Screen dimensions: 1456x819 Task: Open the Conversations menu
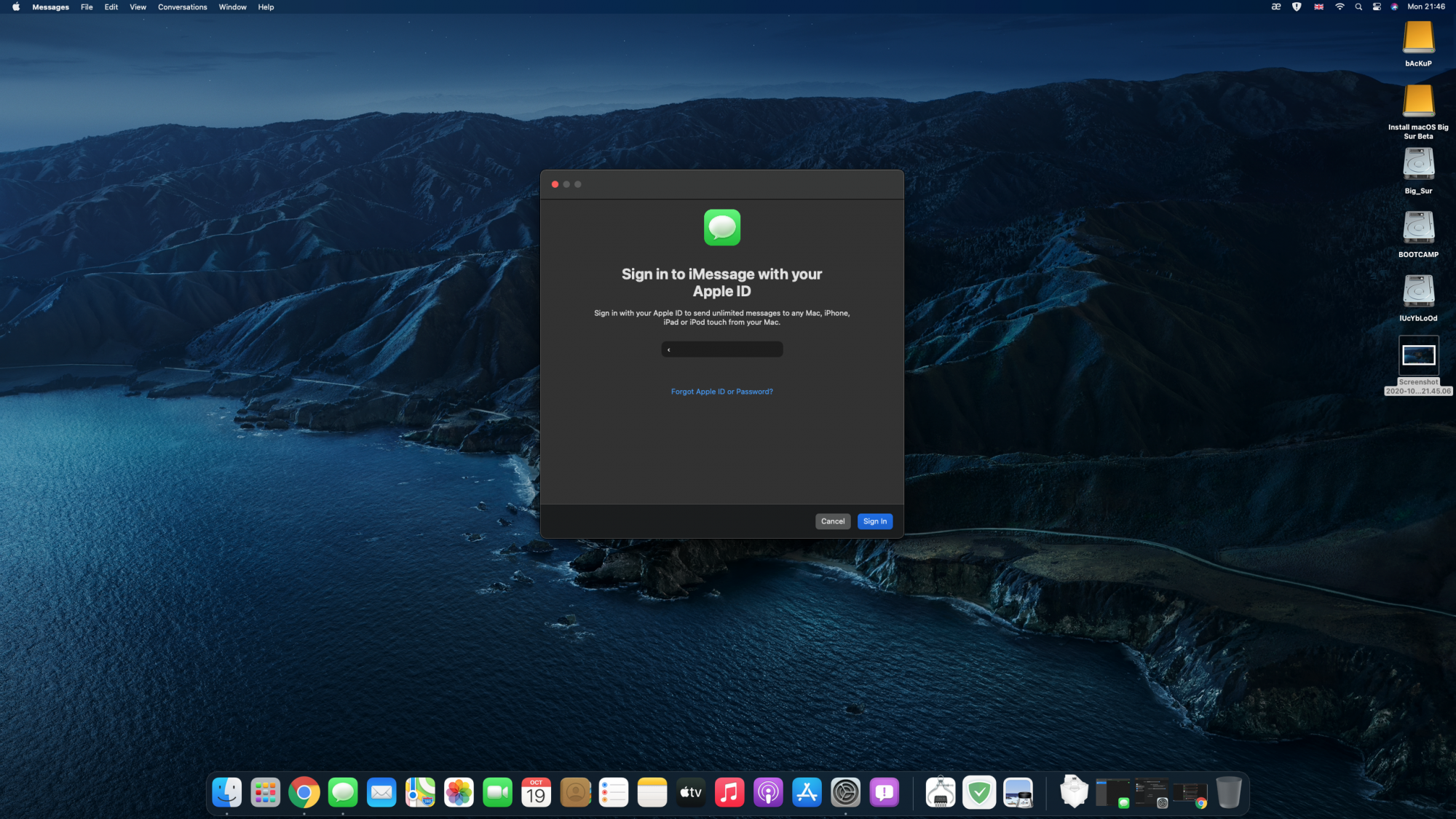pos(182,7)
